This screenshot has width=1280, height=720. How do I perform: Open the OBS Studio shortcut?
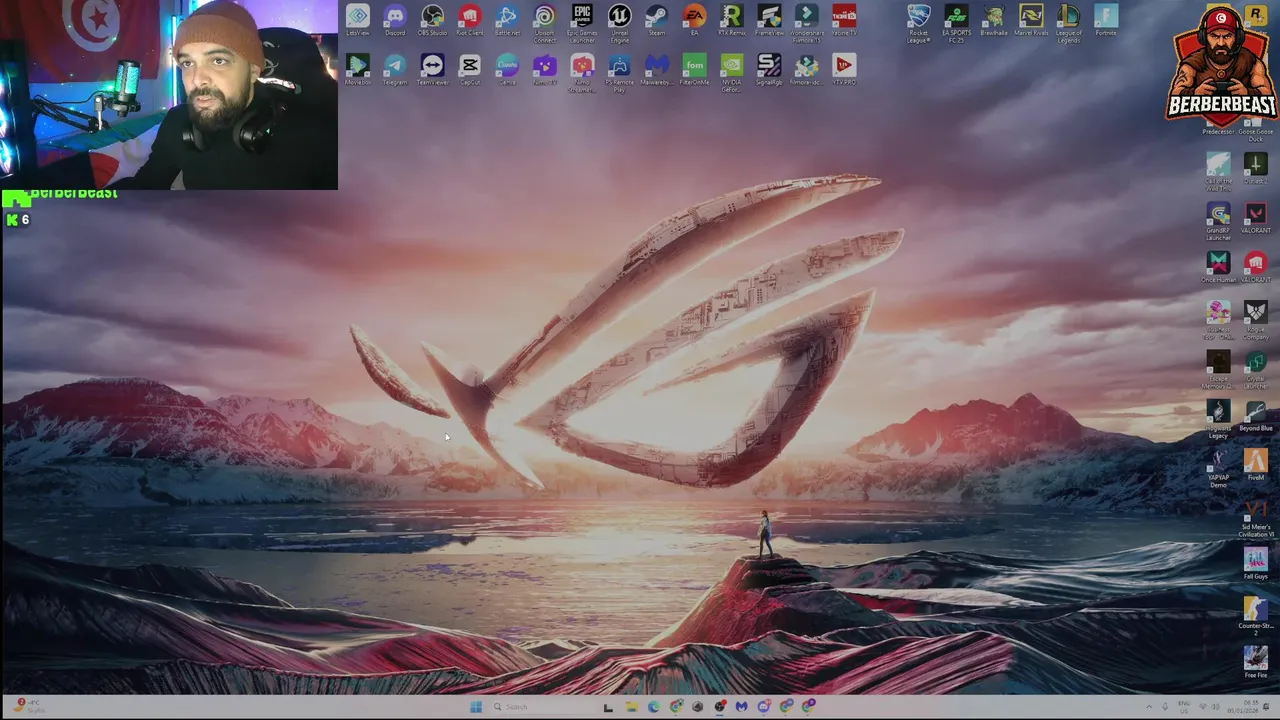pos(432,20)
